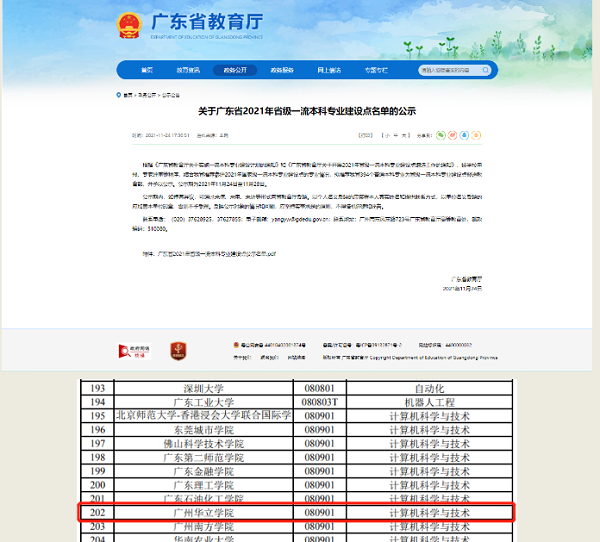Click the table cell 广东工业大学

point(204,402)
